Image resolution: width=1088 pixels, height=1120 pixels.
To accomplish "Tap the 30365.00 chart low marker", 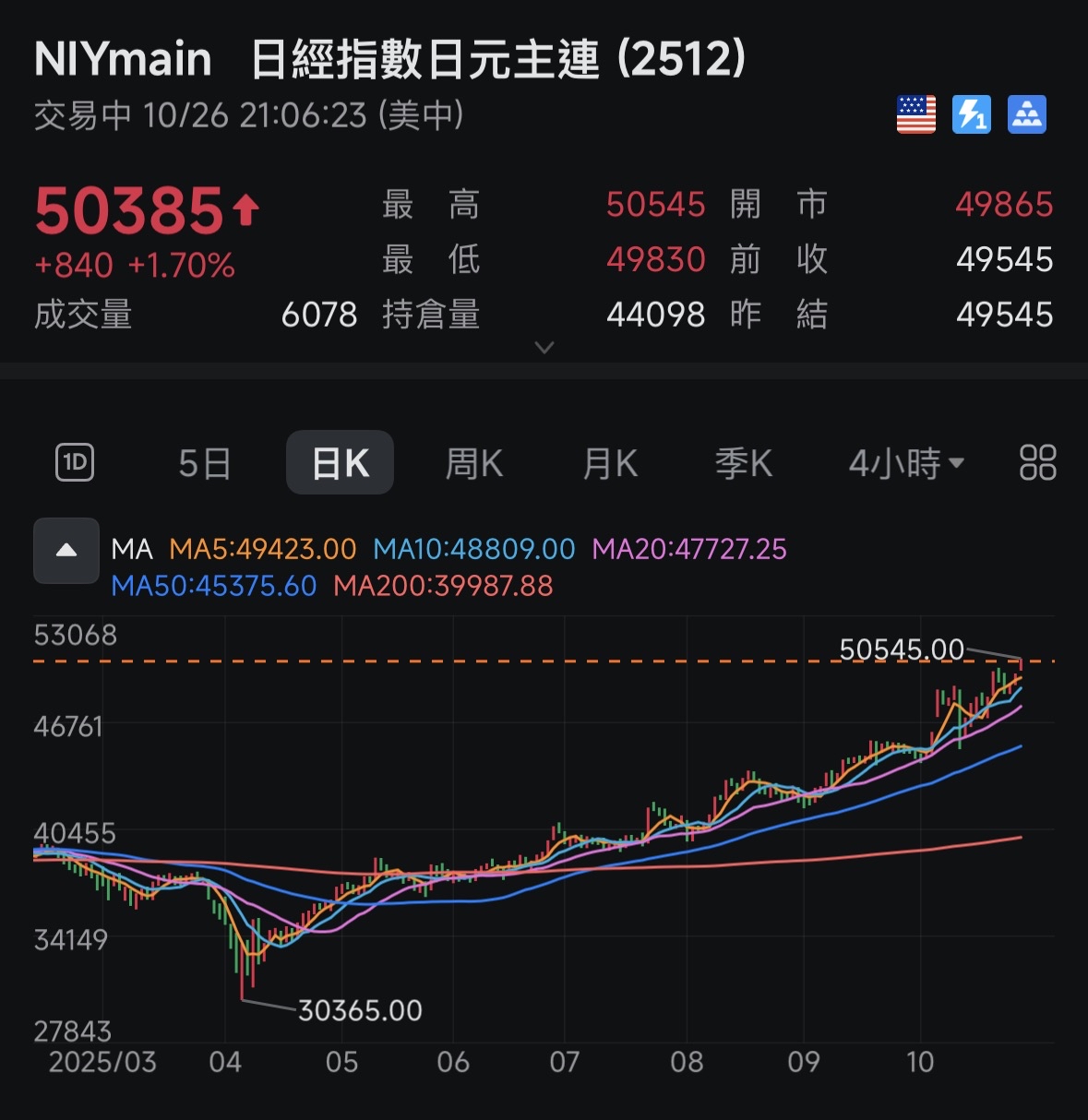I will [360, 1010].
